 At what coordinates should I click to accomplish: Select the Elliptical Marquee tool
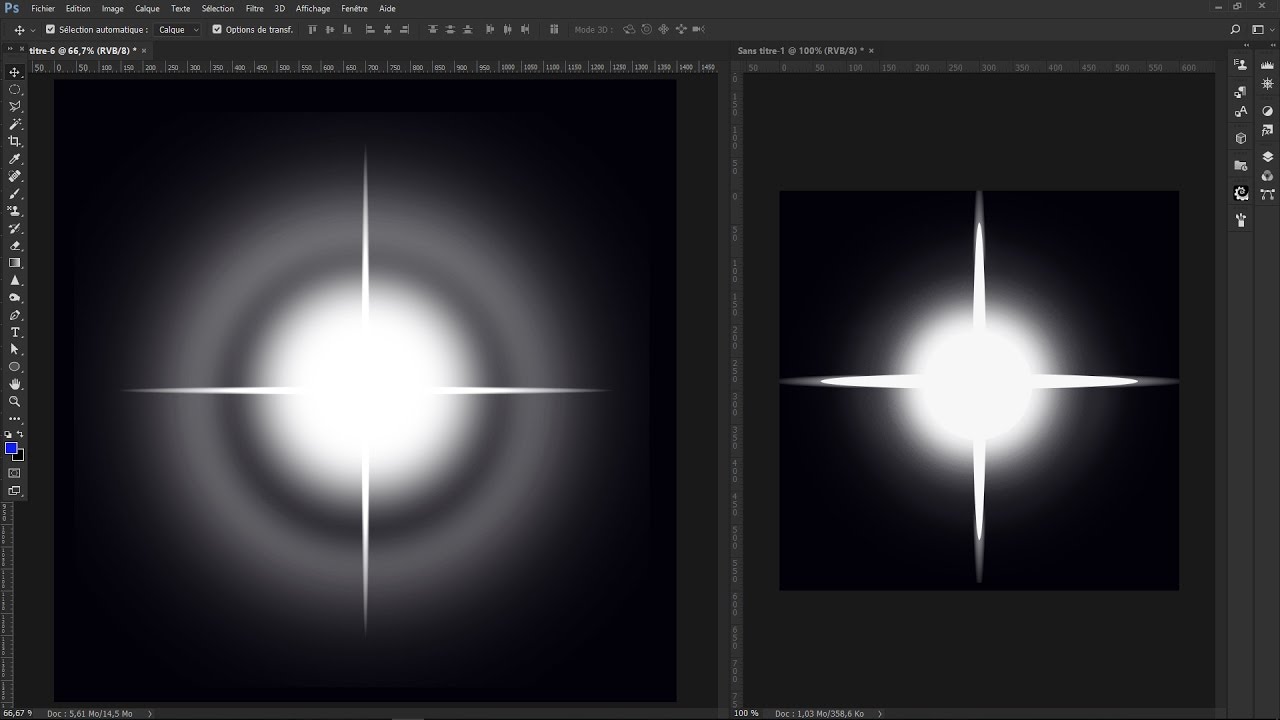(x=15, y=89)
